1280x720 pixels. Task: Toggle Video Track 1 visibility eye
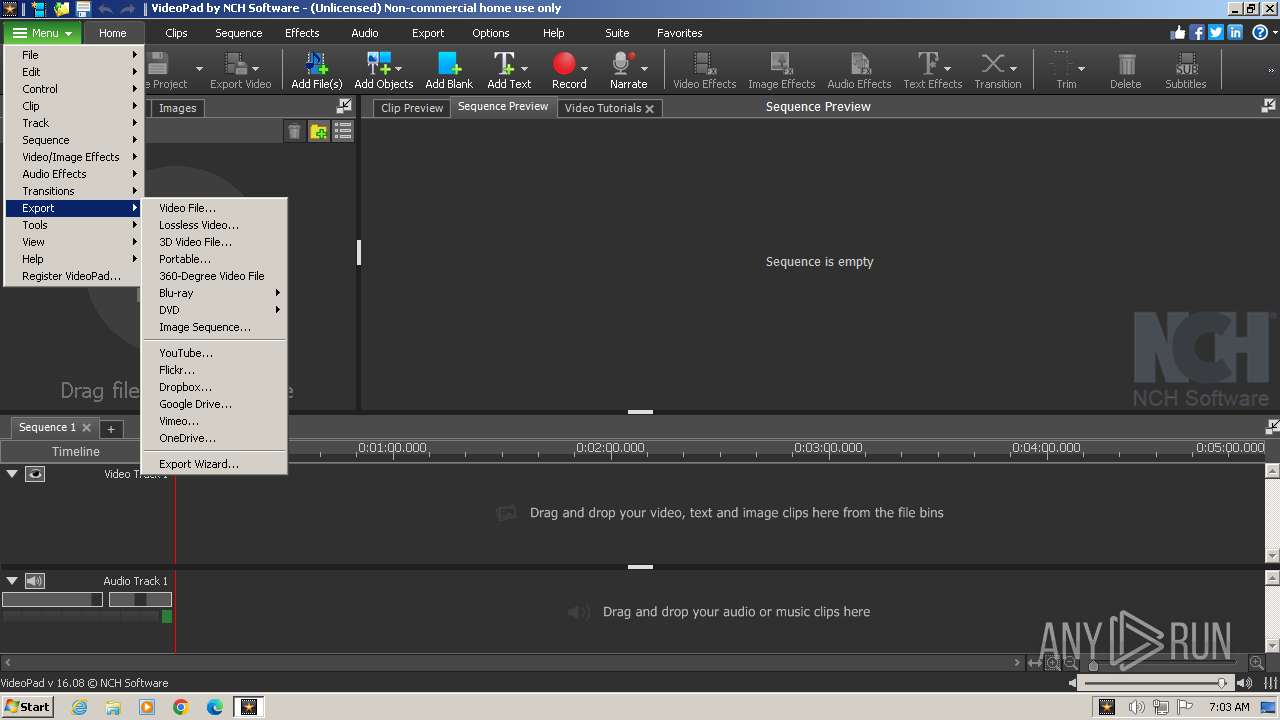coord(35,474)
